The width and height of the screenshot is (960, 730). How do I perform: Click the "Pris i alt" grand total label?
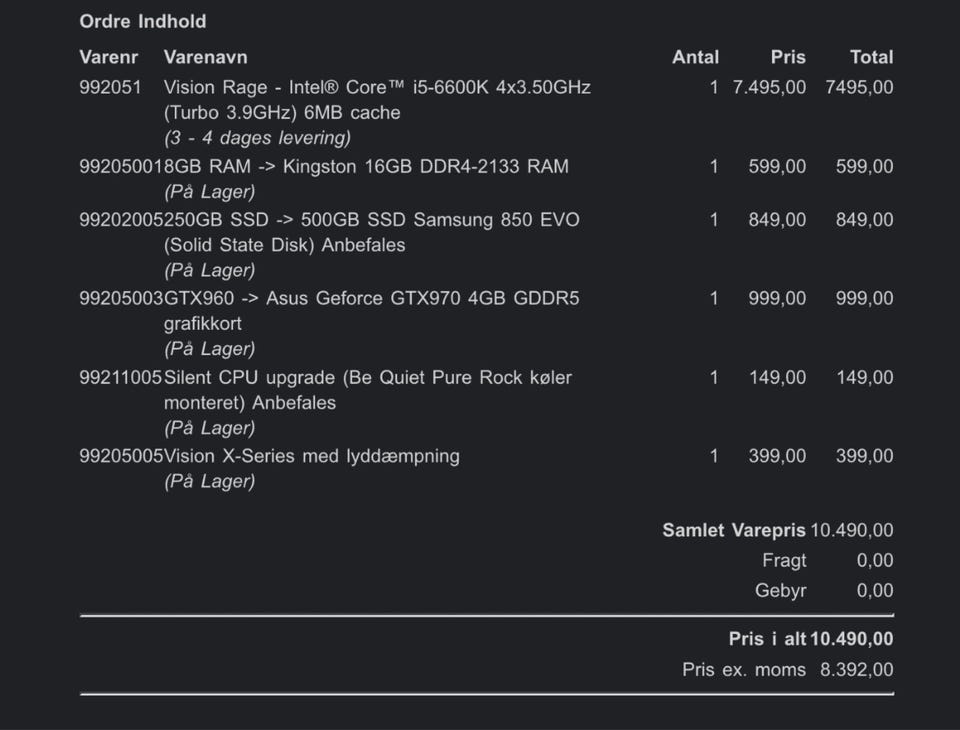coord(767,639)
